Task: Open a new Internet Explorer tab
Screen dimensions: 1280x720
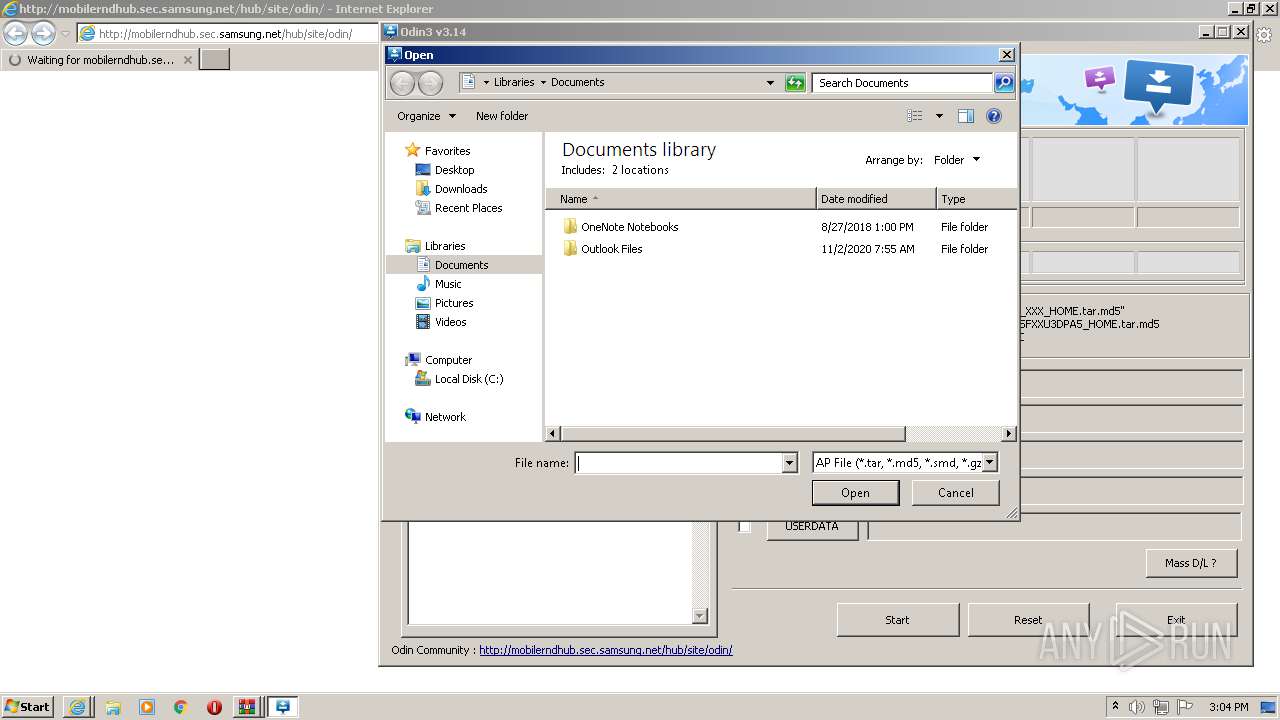Action: click(215, 60)
